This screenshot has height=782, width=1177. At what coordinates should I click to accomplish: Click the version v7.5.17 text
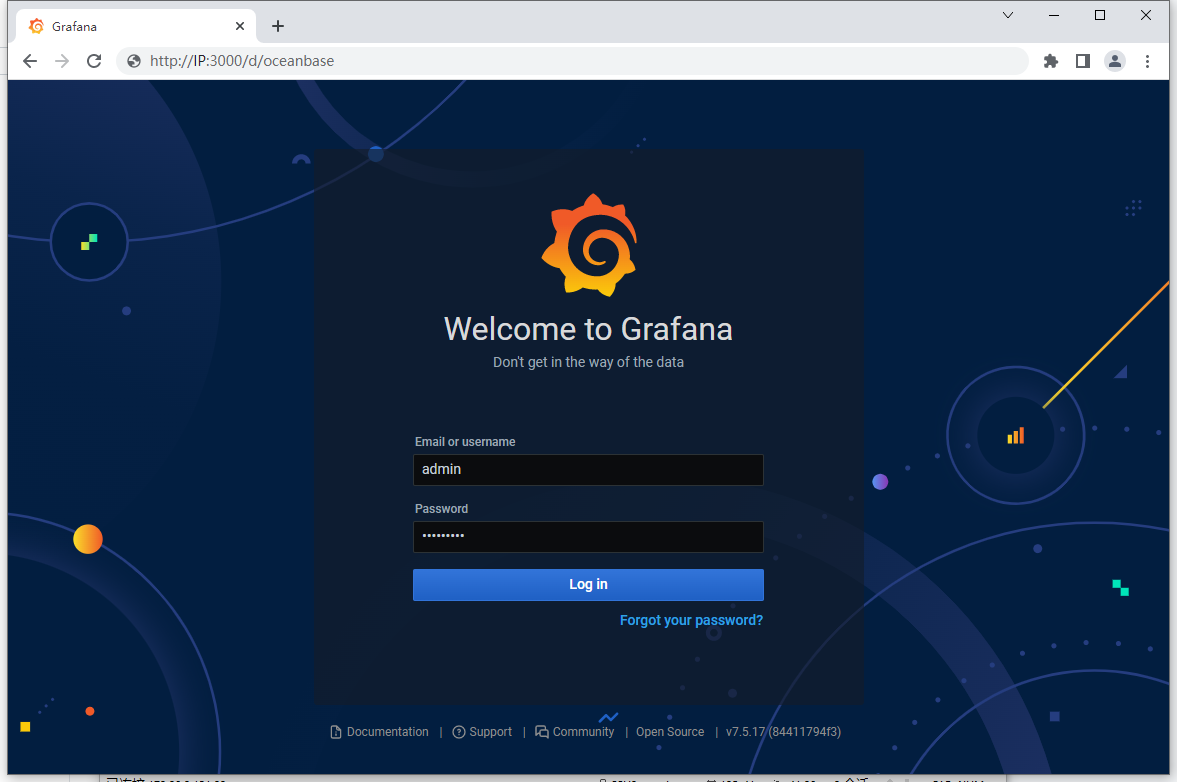click(x=783, y=732)
